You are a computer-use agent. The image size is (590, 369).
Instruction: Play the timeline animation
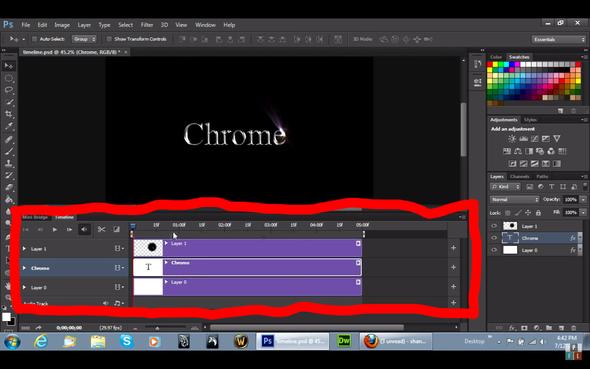click(x=55, y=229)
